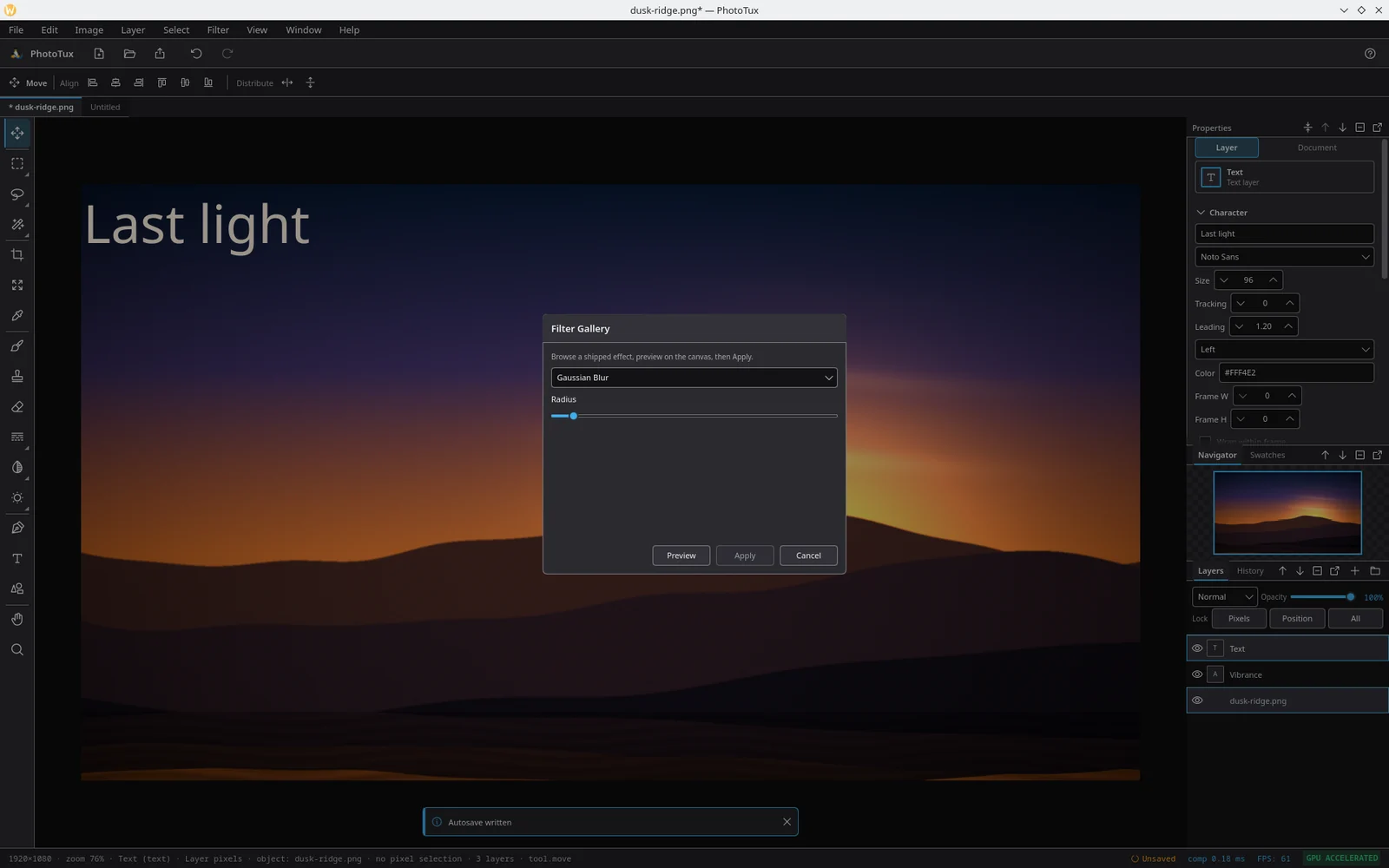Image resolution: width=1389 pixels, height=868 pixels.
Task: Select the Brush tool
Action: (17, 346)
